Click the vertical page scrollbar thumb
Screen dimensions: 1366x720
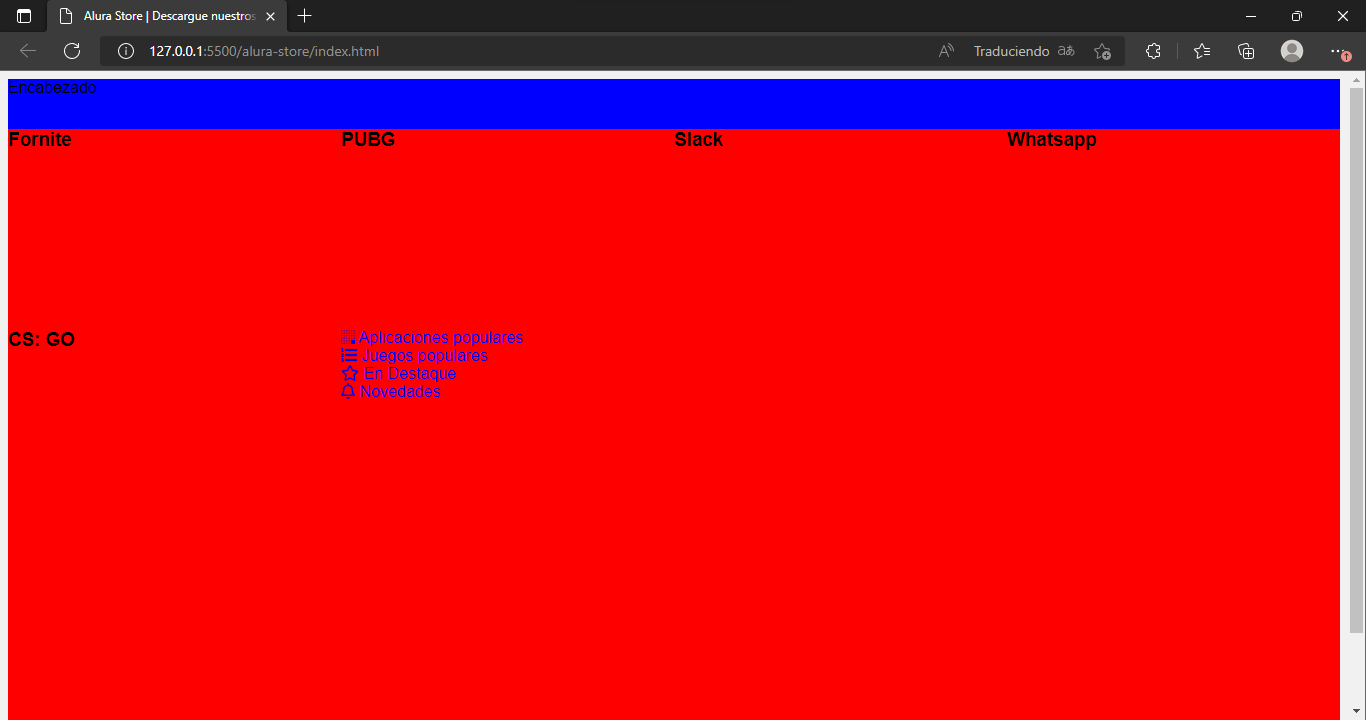pos(1356,360)
